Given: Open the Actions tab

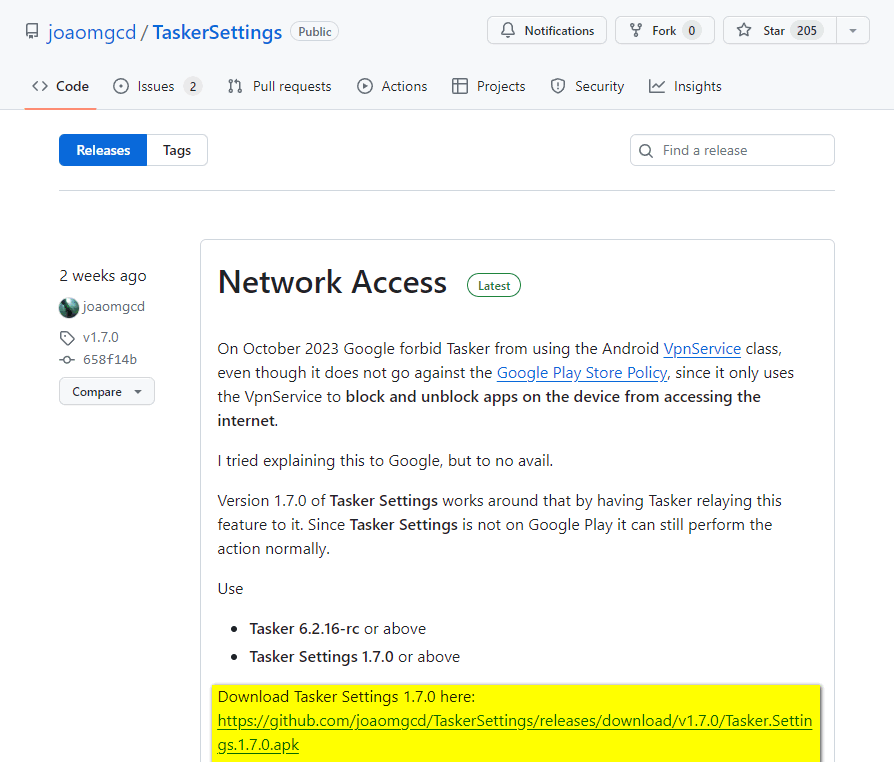Looking at the screenshot, I should [x=392, y=86].
